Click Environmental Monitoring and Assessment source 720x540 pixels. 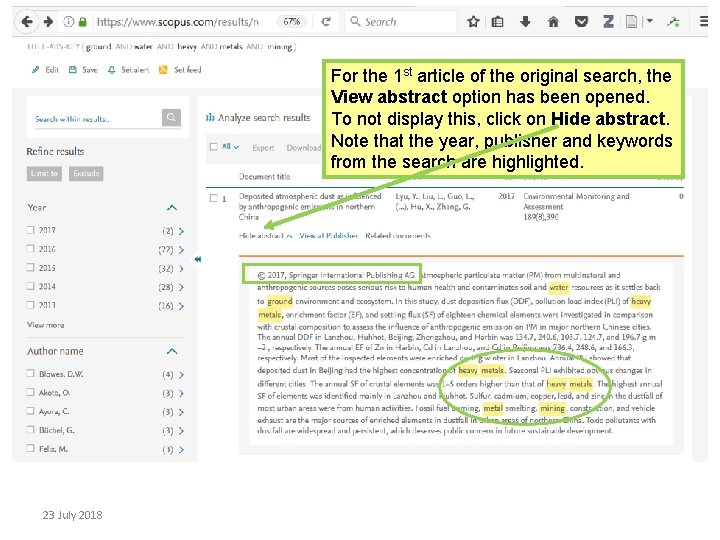pos(576,201)
